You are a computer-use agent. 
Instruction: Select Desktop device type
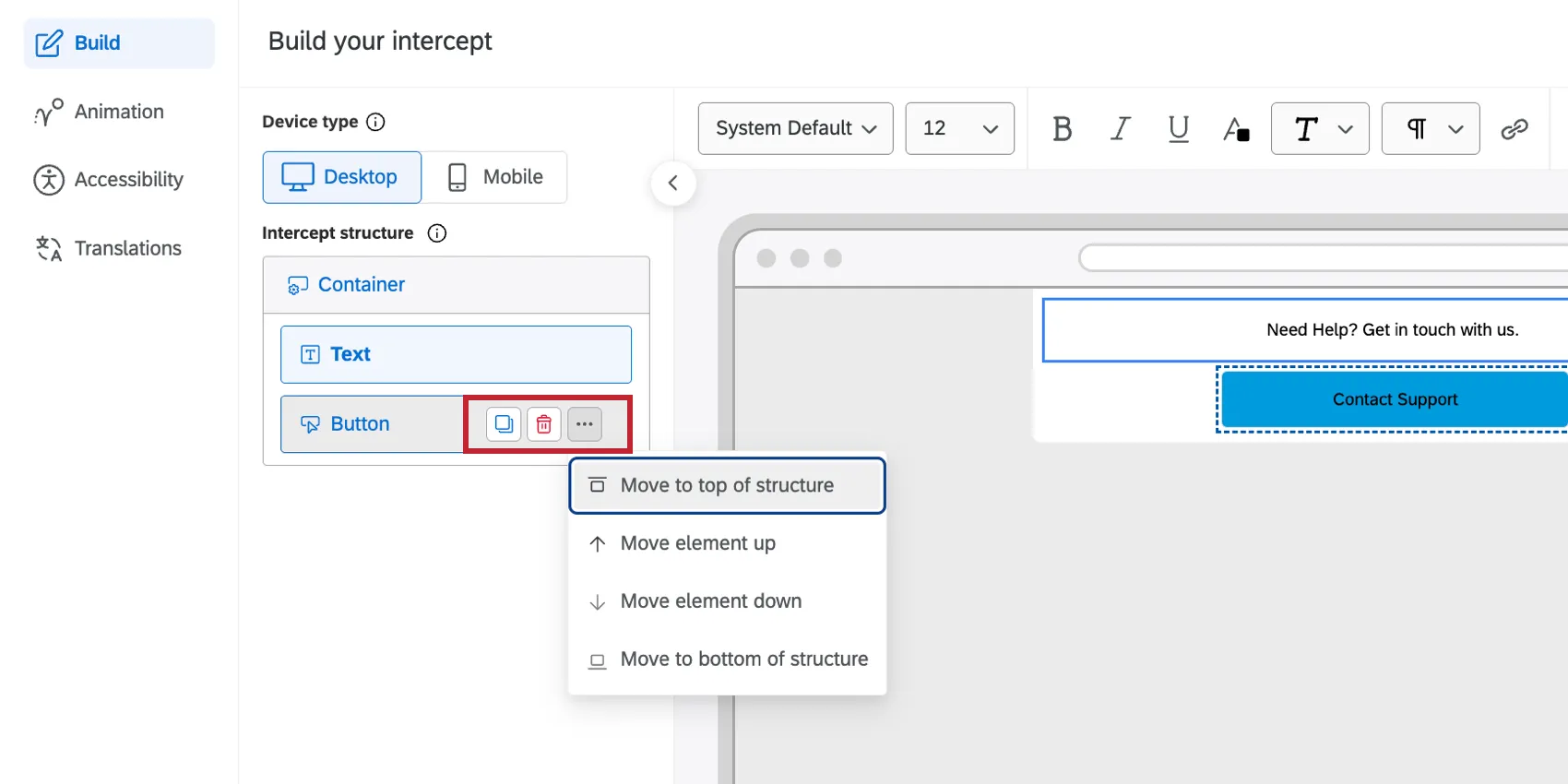(342, 177)
